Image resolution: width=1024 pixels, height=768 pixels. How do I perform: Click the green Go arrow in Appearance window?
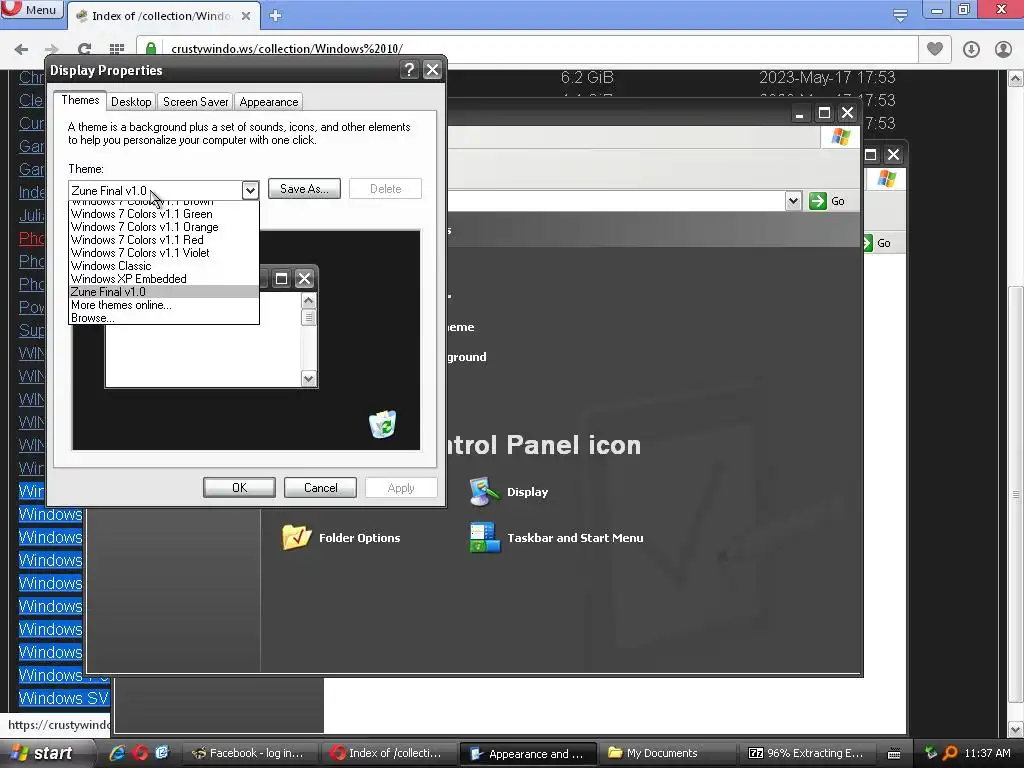pos(818,200)
